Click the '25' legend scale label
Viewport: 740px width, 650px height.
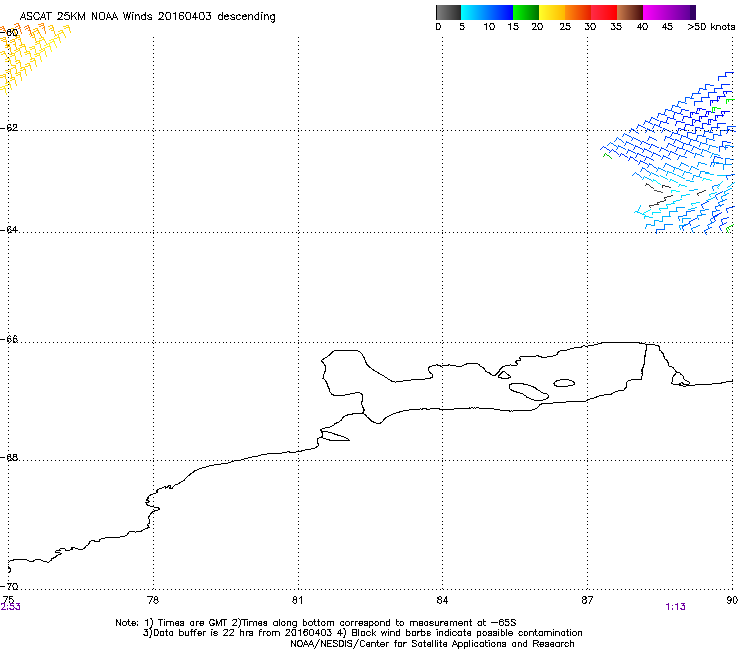(565, 27)
